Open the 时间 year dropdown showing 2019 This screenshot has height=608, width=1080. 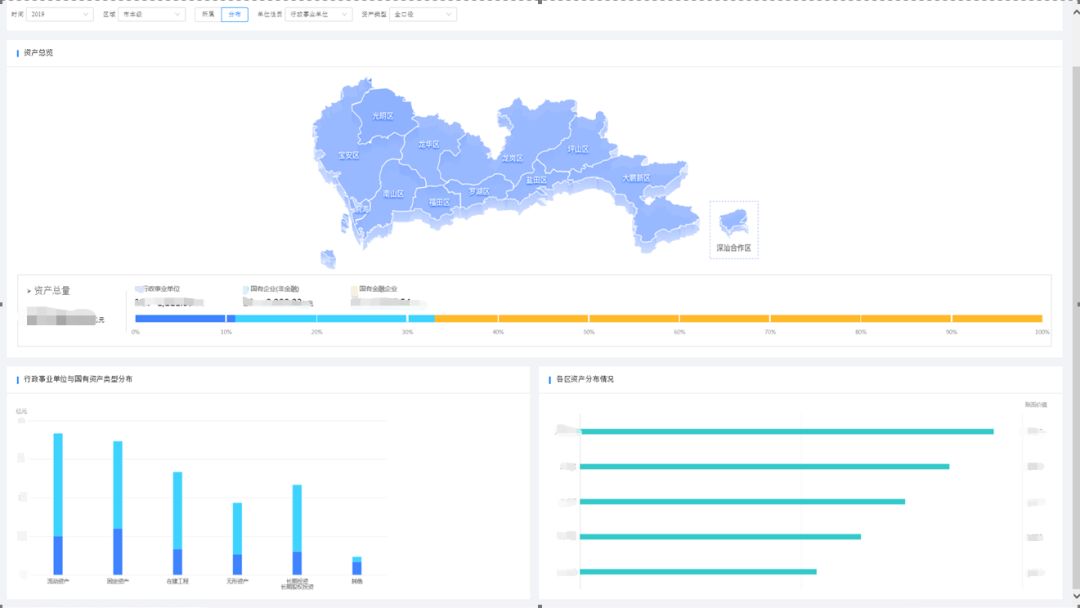tap(60, 15)
